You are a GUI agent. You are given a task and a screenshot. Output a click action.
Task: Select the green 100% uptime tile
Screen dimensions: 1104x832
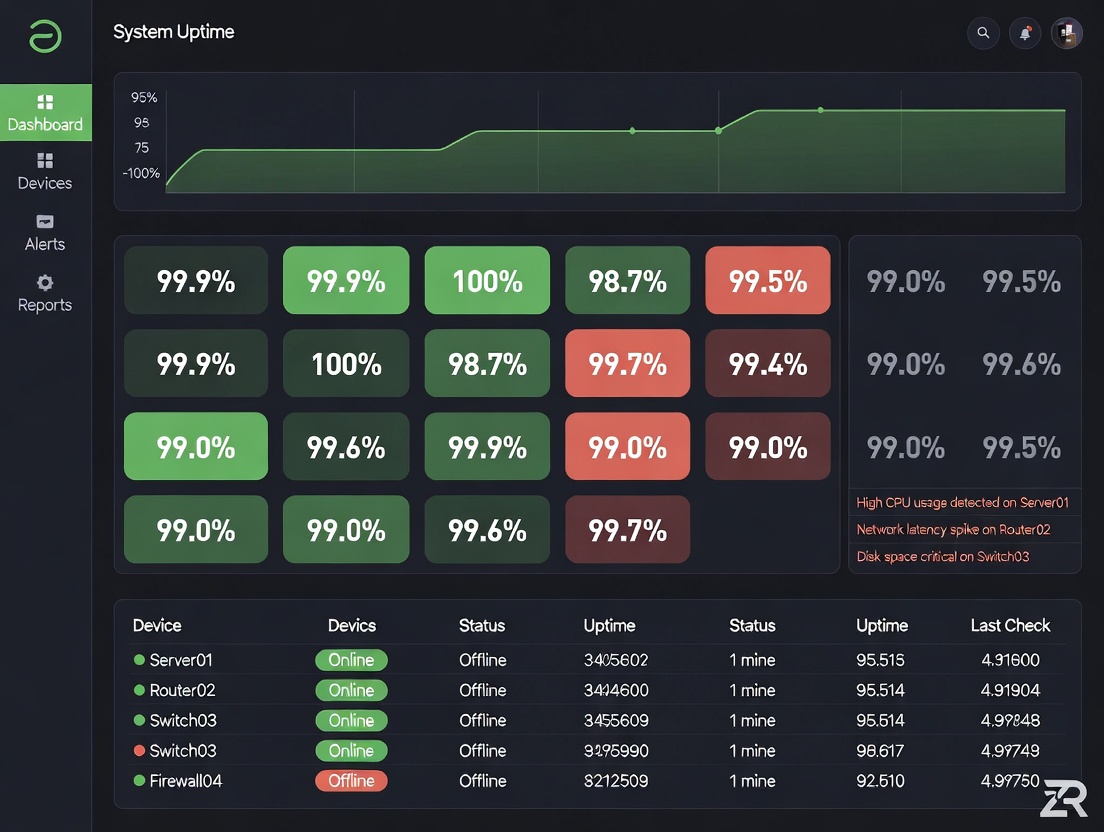coord(487,280)
